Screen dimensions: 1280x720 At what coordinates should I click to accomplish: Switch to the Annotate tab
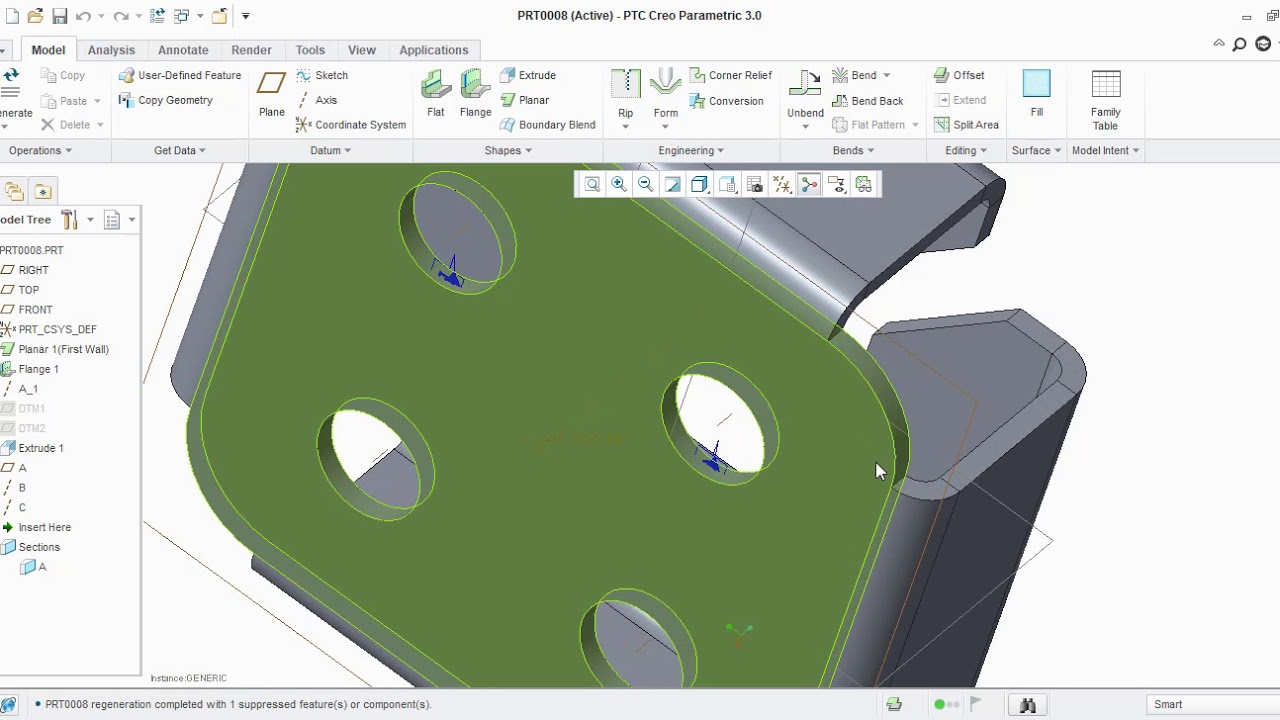coord(183,50)
